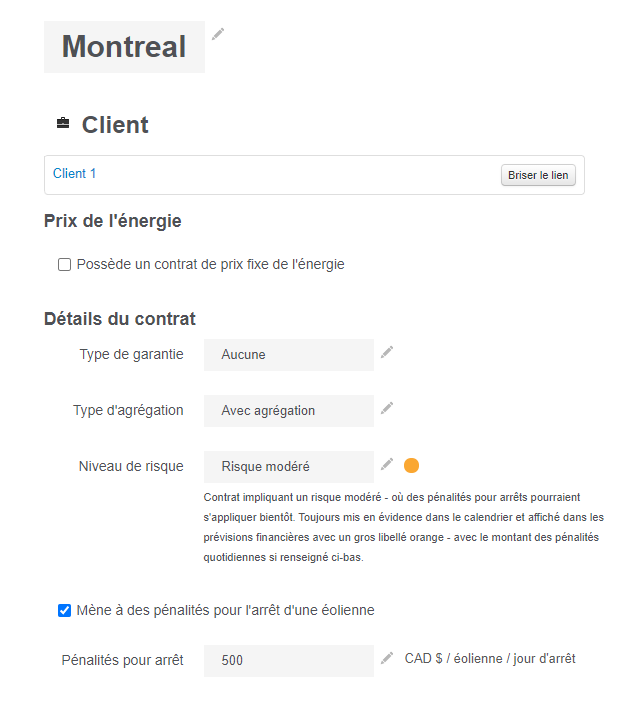Edit Niveau de risque using pencil icon
Viewport: 629px width, 713px height.
[387, 464]
